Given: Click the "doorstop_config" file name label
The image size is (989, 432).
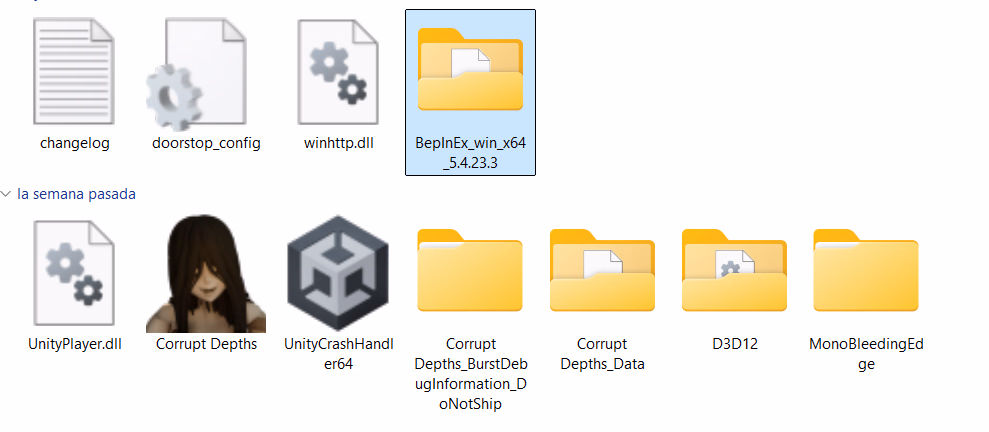Looking at the screenshot, I should click(x=206, y=143).
